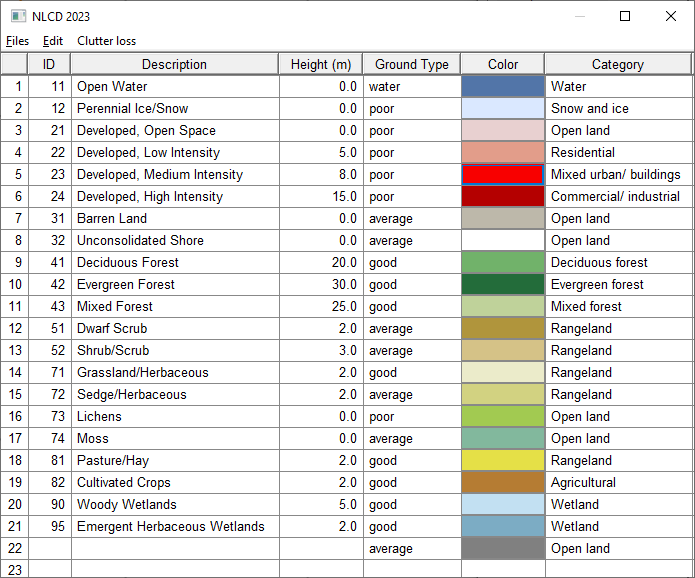Open Ground Type cell for Woody Wetlands

click(411, 504)
